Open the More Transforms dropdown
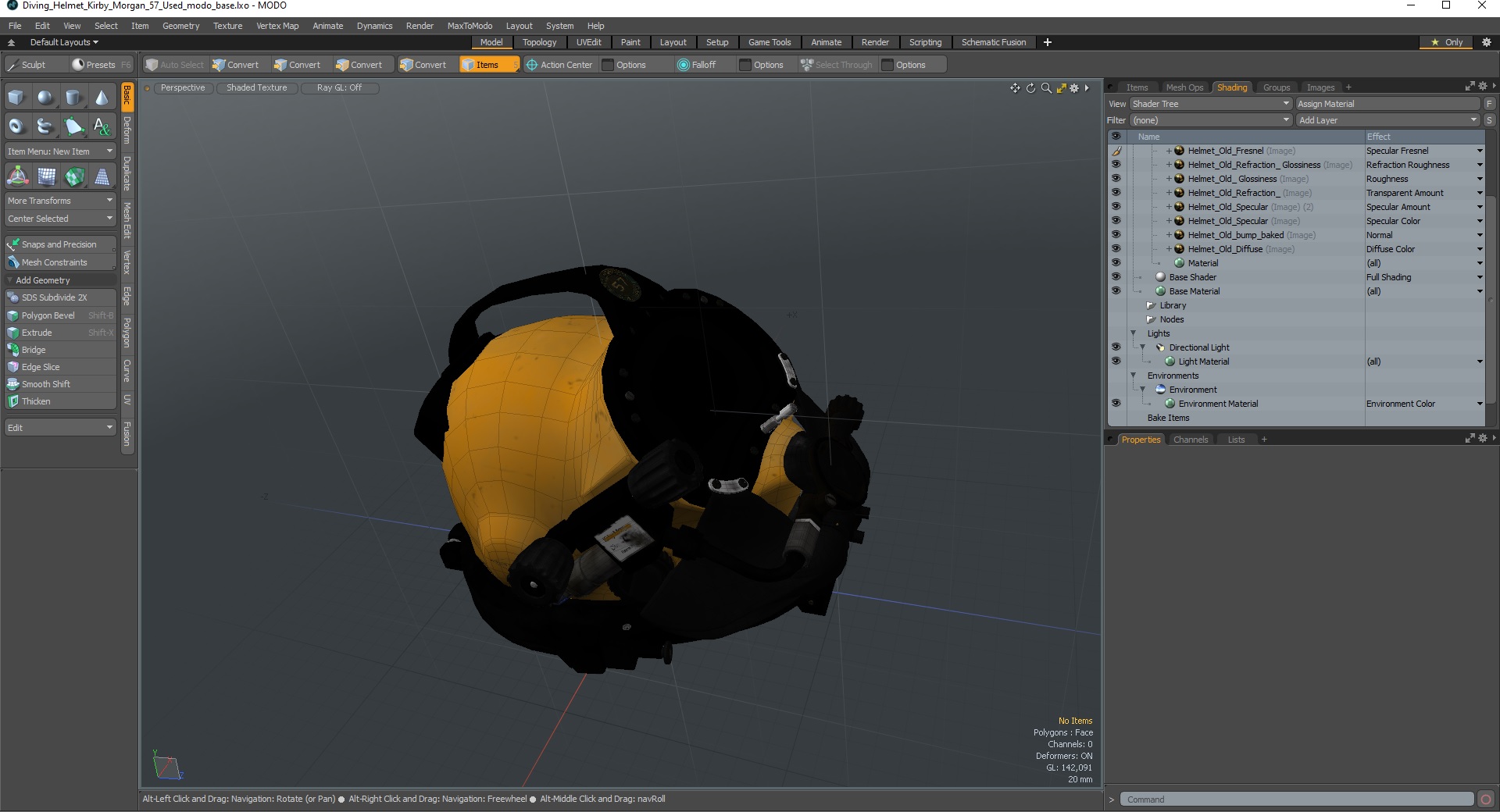Screen dimensions: 1500x812 tap(60, 201)
